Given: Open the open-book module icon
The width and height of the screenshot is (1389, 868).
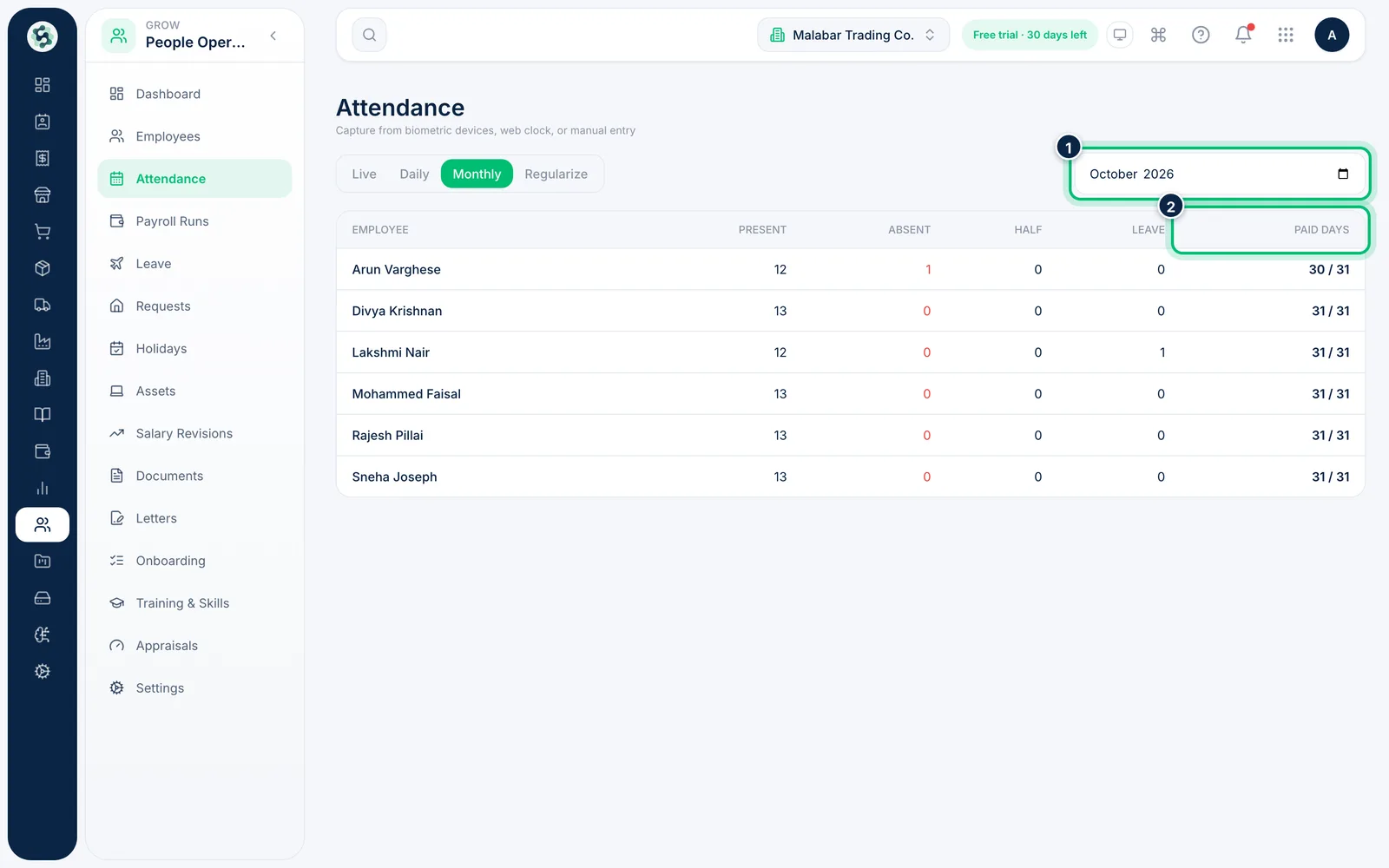Looking at the screenshot, I should click(42, 415).
